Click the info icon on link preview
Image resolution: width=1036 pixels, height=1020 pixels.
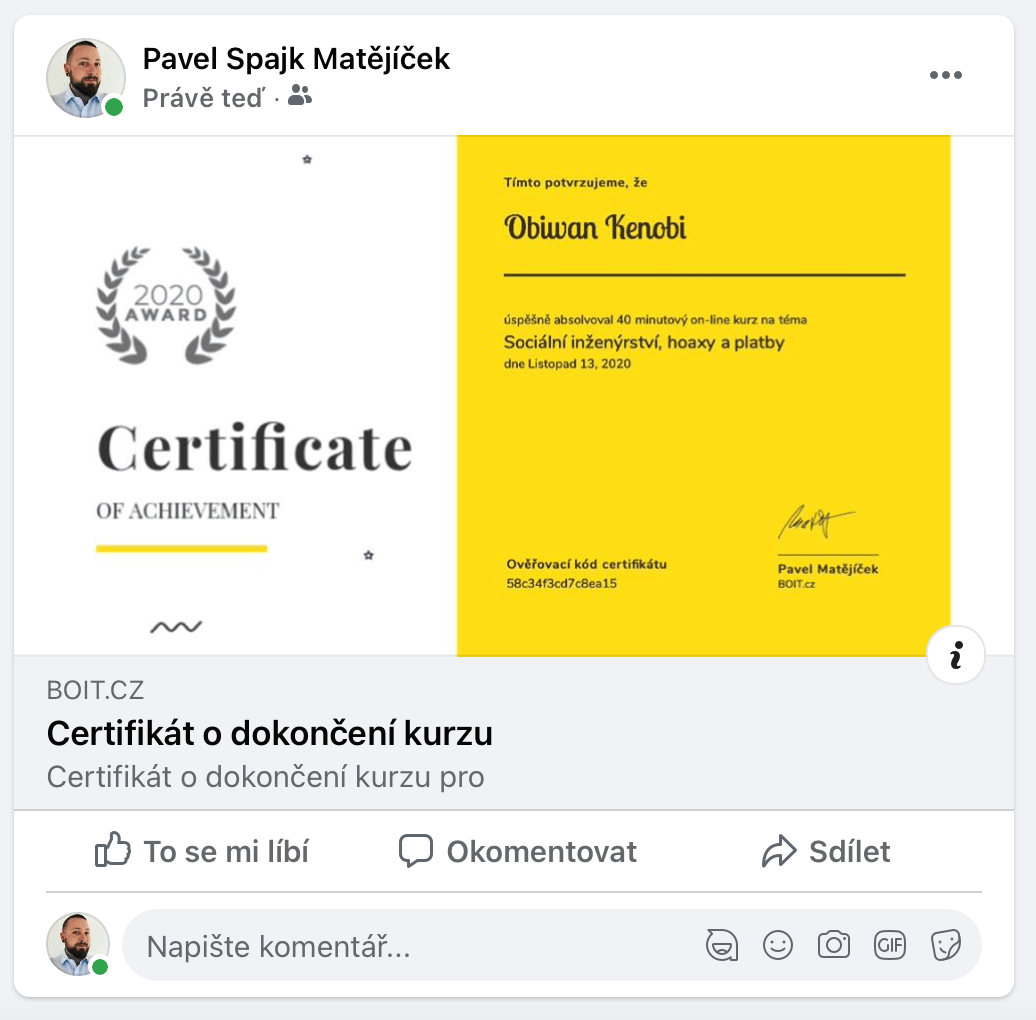pyautogui.click(x=955, y=655)
